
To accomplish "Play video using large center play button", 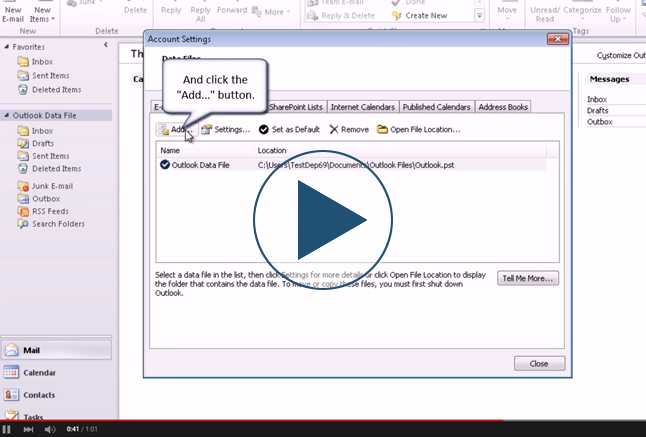I will 323,220.
